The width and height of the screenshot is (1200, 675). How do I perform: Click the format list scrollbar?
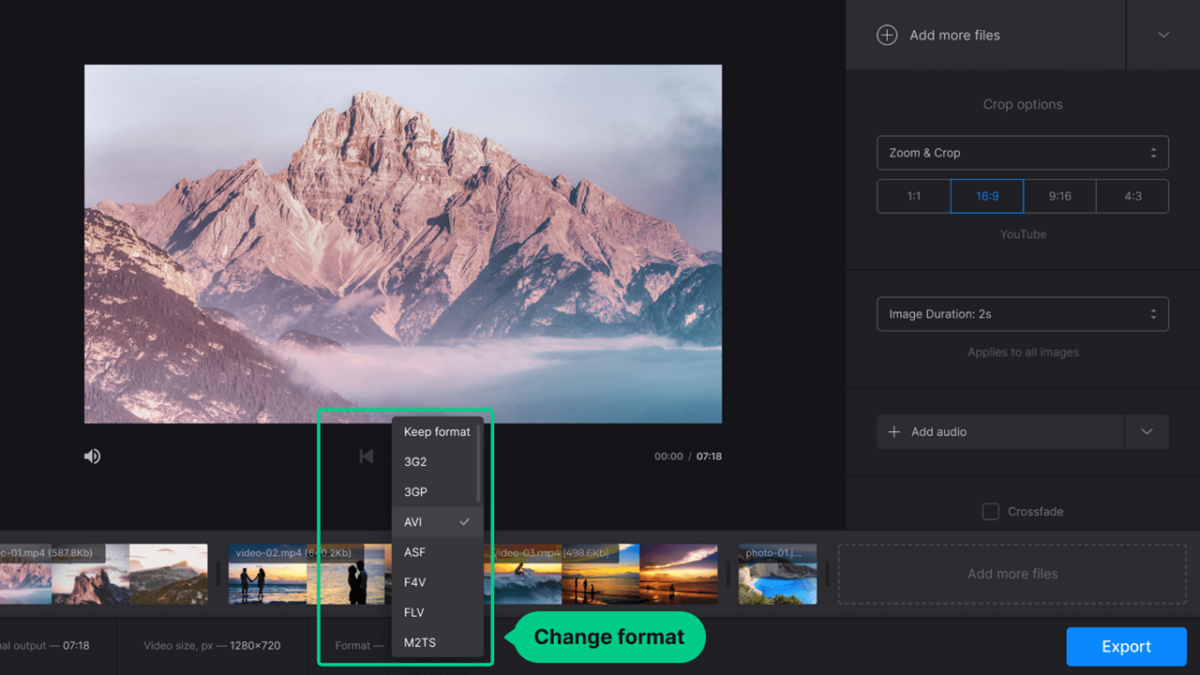pos(479,462)
